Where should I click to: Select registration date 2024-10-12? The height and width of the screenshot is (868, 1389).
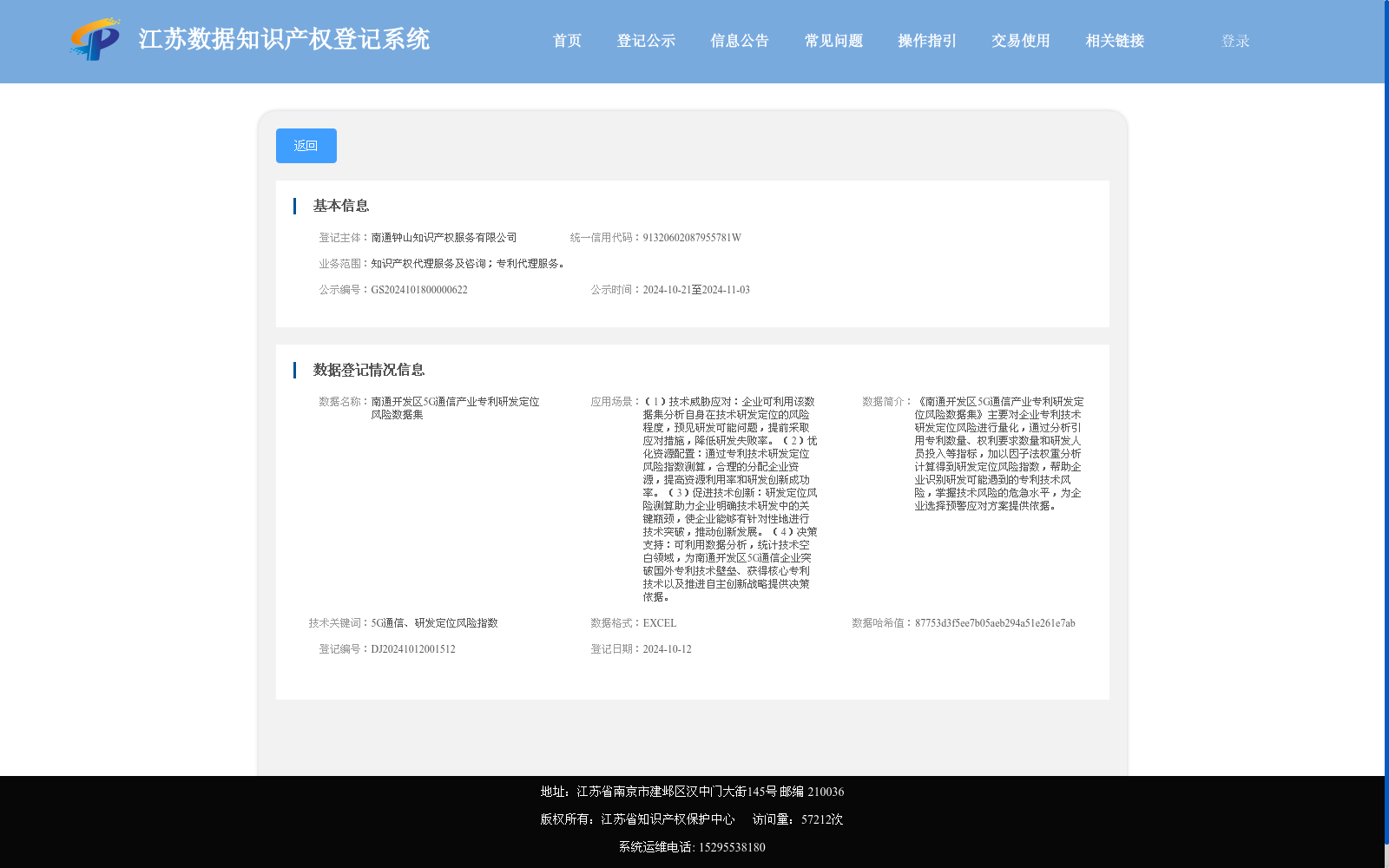pyautogui.click(x=667, y=649)
